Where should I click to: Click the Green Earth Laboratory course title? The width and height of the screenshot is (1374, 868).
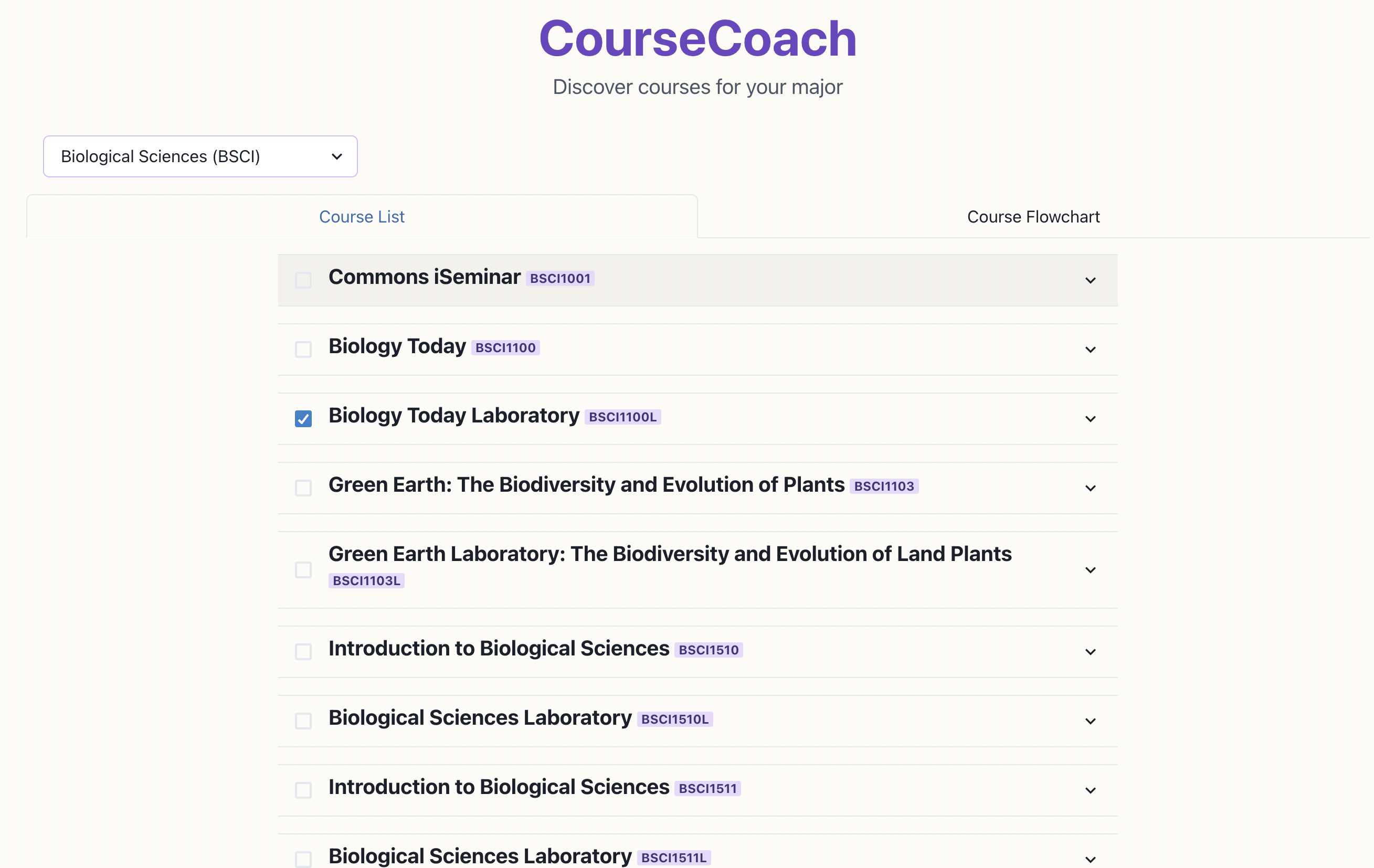coord(670,554)
